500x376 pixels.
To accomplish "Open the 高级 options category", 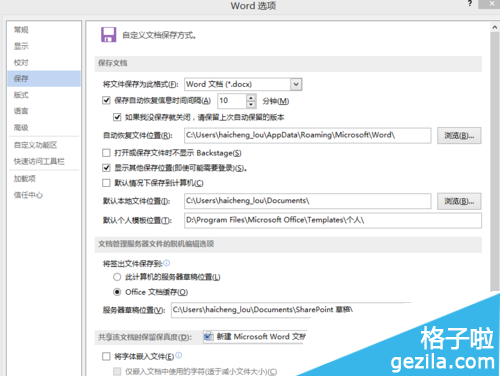I will [21, 127].
